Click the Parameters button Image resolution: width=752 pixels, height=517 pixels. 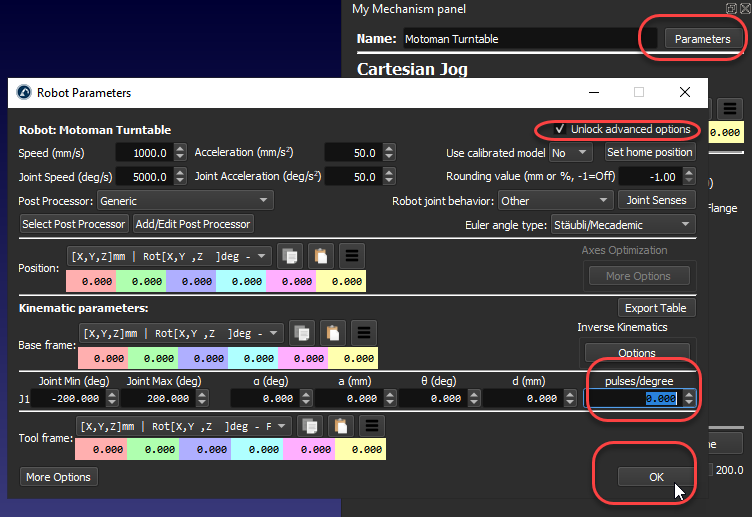click(702, 39)
